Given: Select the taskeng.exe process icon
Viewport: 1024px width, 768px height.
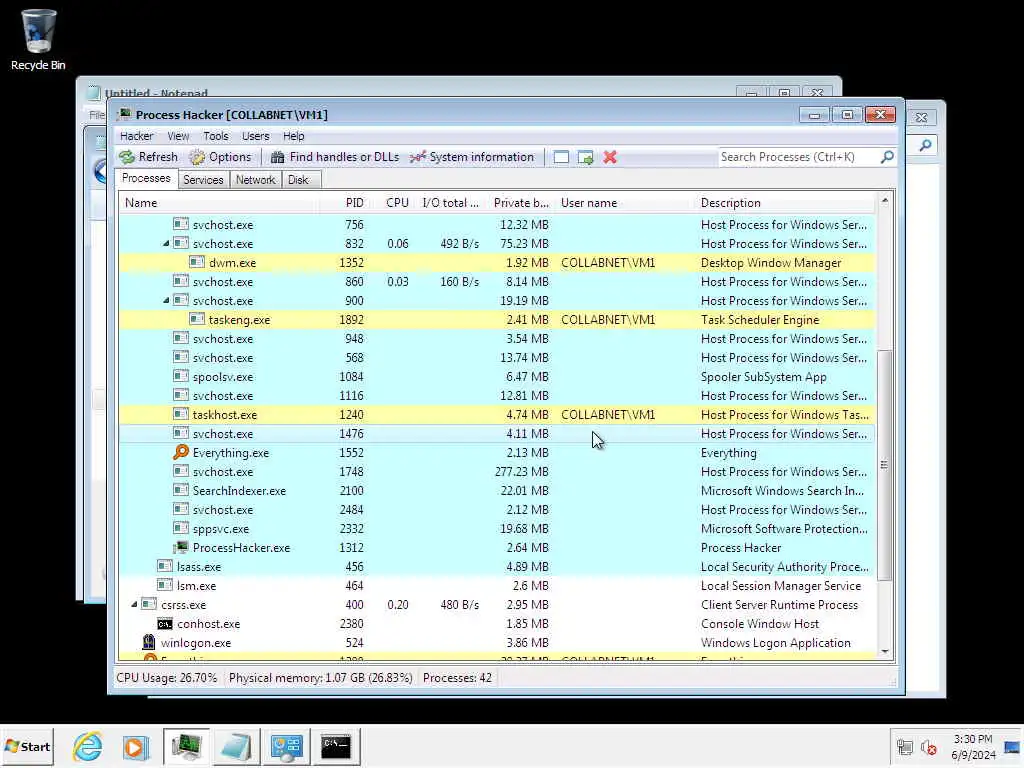Looking at the screenshot, I should [197, 319].
